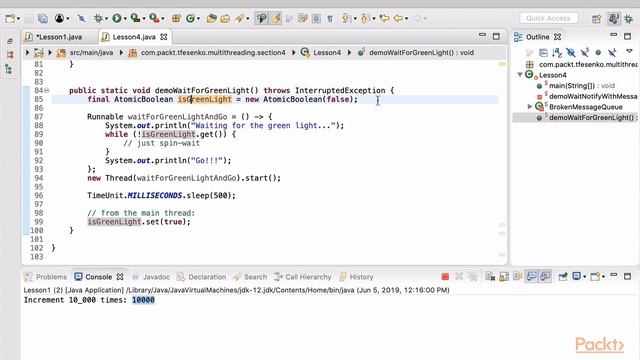
Task: Open the Debug configurations dropdown arrow
Action: [106, 19]
